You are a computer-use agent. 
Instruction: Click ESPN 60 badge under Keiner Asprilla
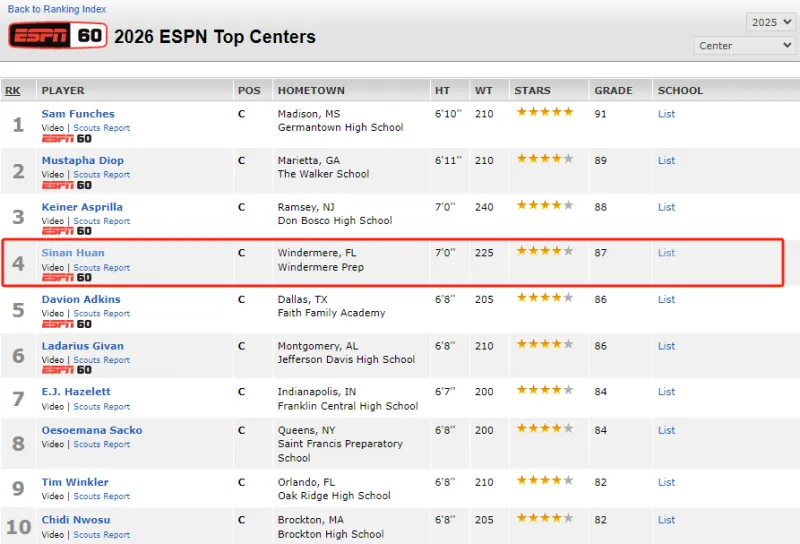pyautogui.click(x=66, y=232)
